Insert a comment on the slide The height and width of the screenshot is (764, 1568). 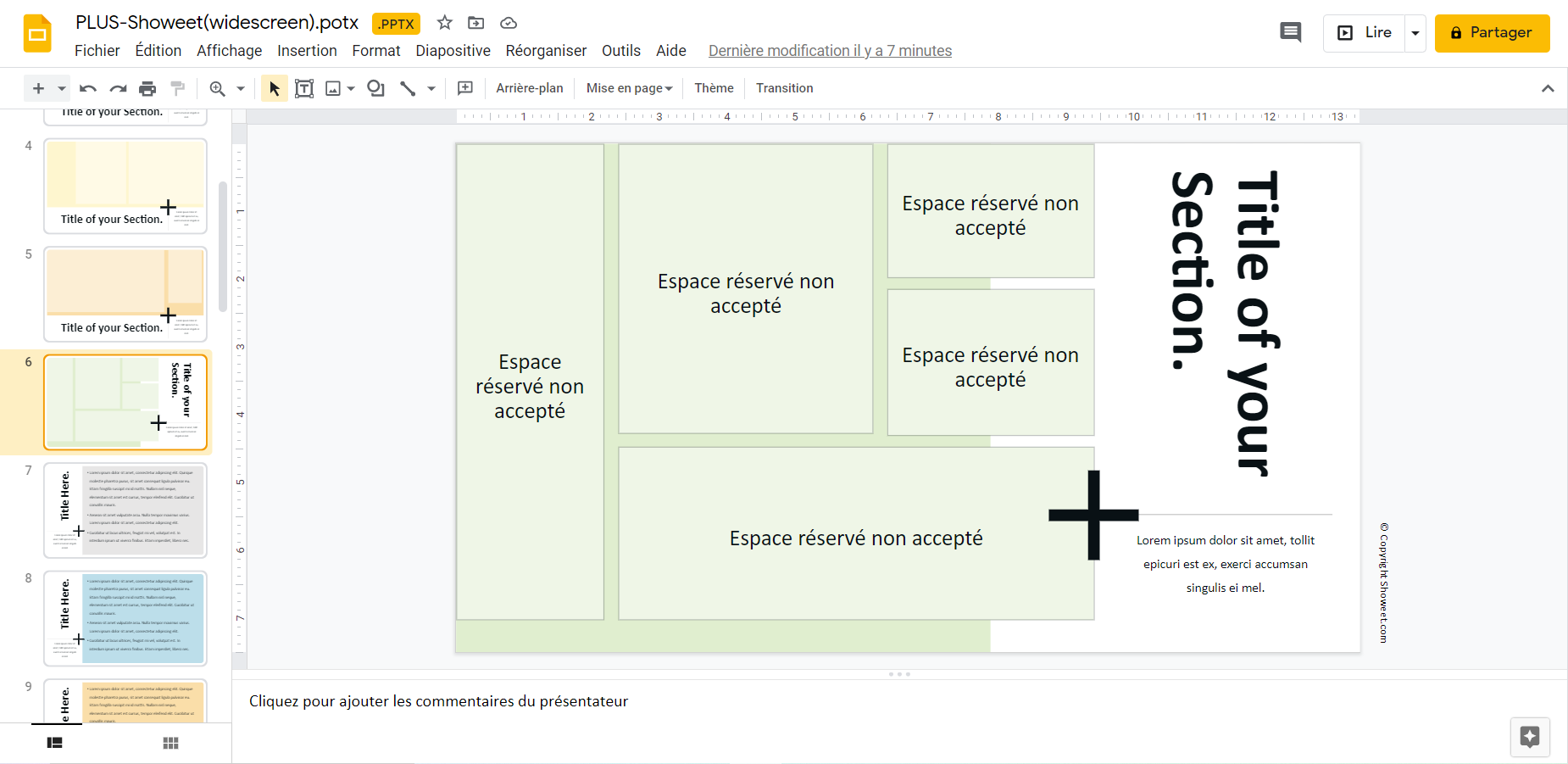pos(464,87)
